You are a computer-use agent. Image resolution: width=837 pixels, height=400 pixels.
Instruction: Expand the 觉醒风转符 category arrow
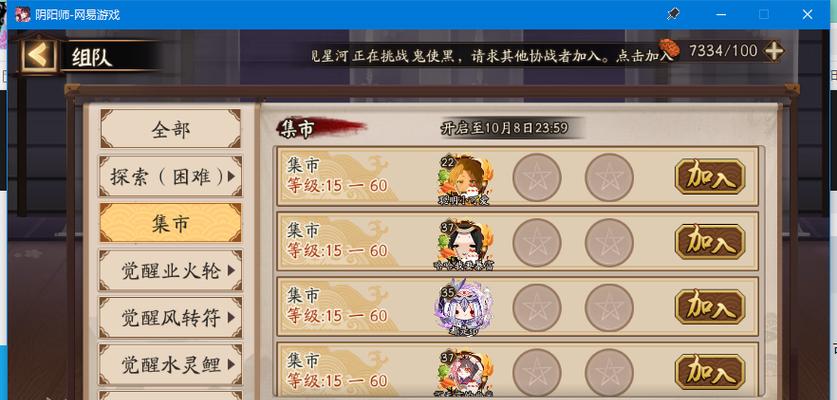point(231,318)
